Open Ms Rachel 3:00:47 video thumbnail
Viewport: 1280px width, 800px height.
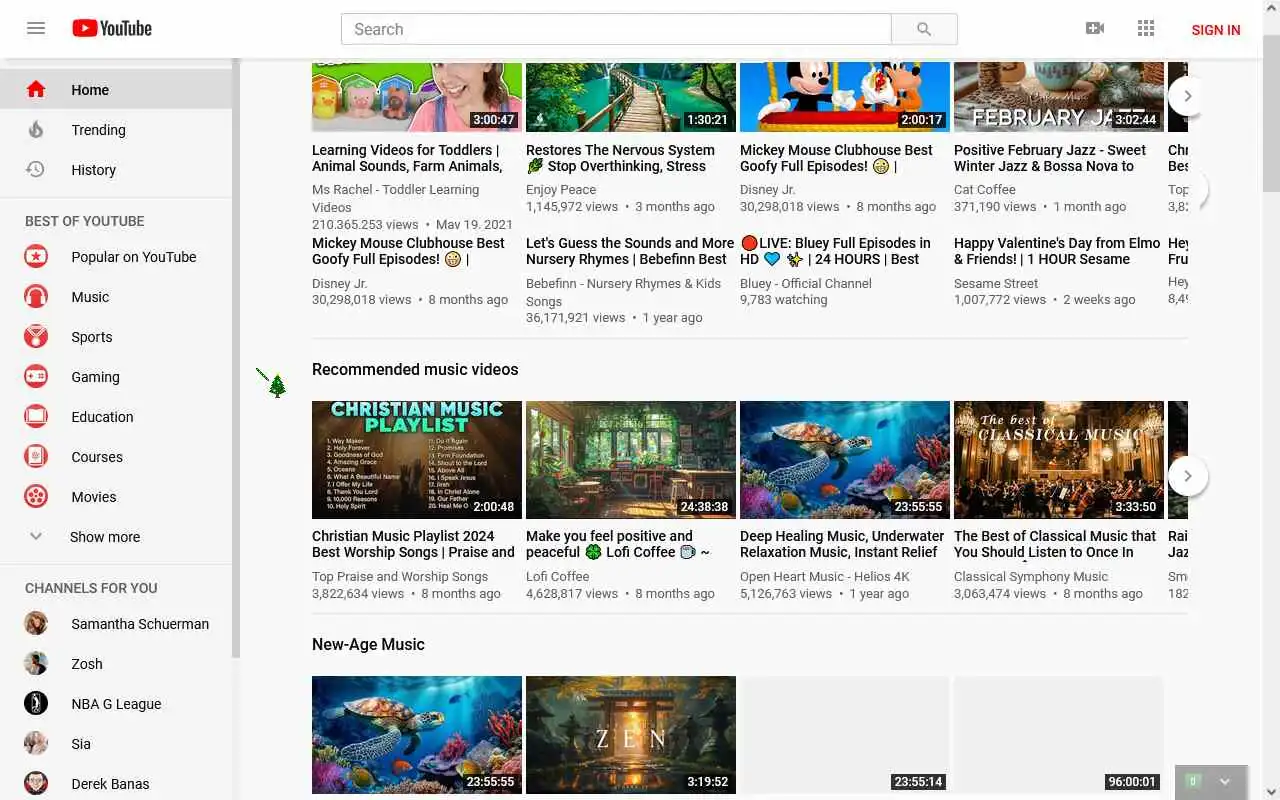click(x=417, y=97)
